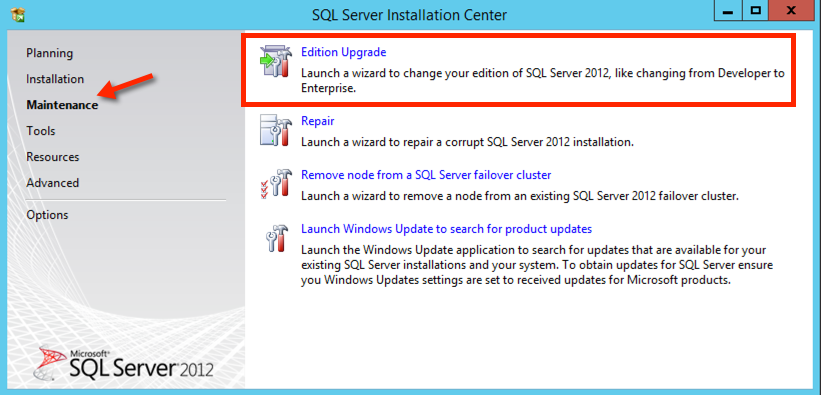Click the failover cluster removal description text
Screen dimensions: 821x395
(x=519, y=196)
